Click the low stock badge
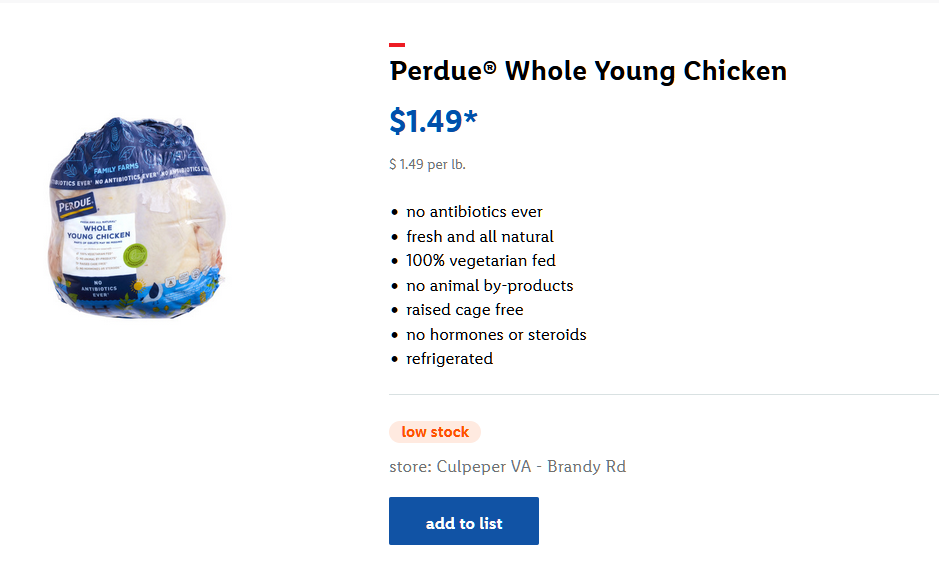 pos(435,432)
